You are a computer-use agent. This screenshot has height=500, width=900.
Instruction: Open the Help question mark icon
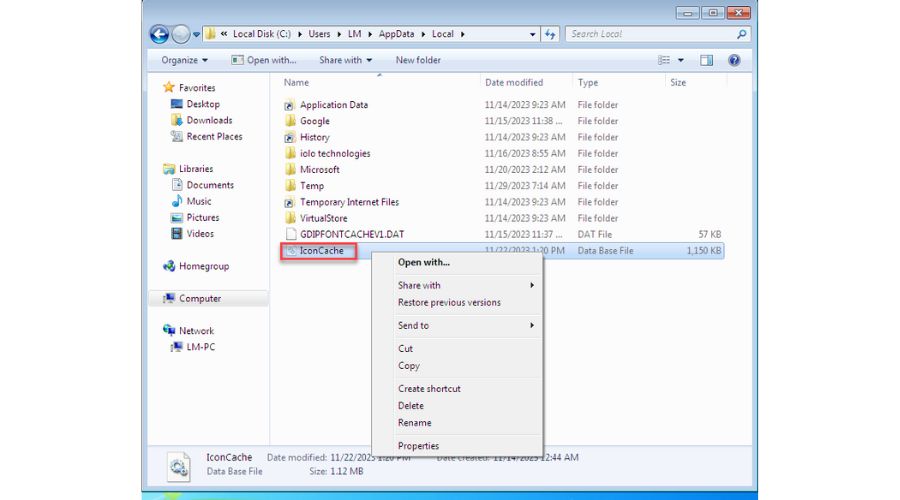click(x=734, y=60)
